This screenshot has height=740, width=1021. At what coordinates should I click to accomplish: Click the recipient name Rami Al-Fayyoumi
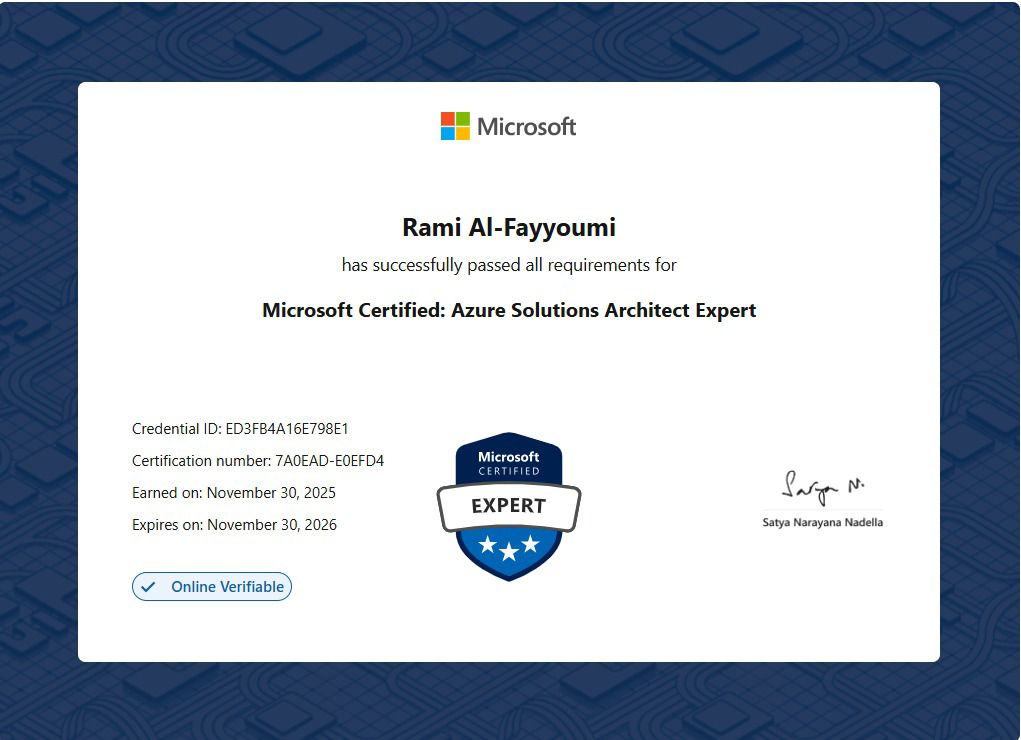point(509,228)
